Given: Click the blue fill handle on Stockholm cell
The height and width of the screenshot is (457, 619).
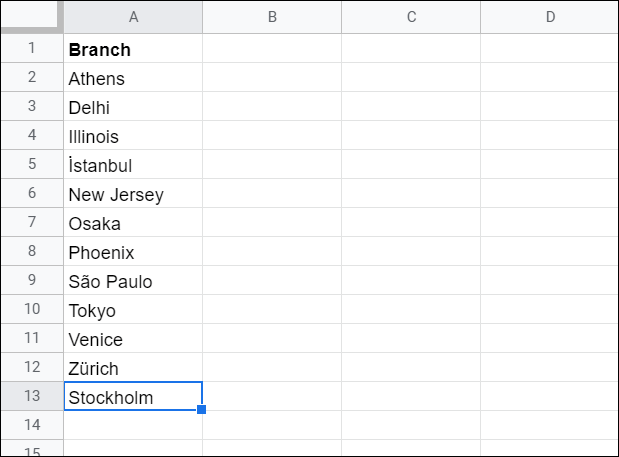Looking at the screenshot, I should [201, 409].
